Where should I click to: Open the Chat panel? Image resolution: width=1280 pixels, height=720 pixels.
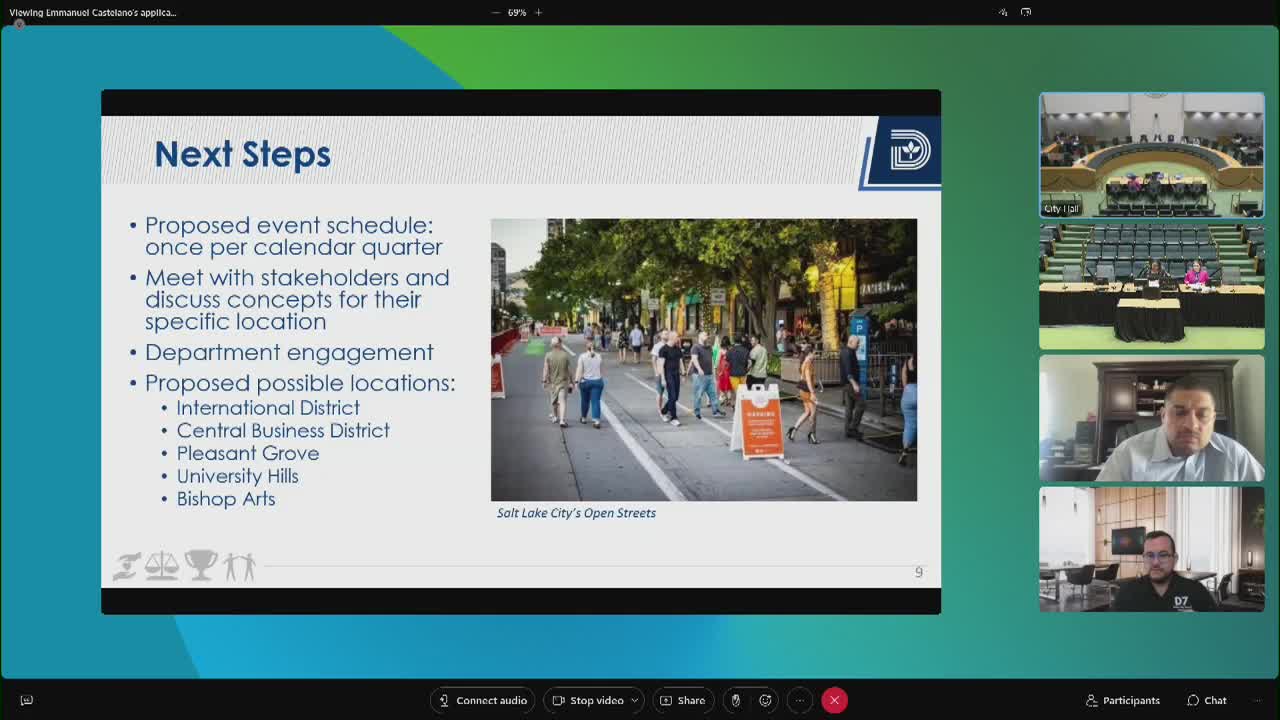(1207, 700)
